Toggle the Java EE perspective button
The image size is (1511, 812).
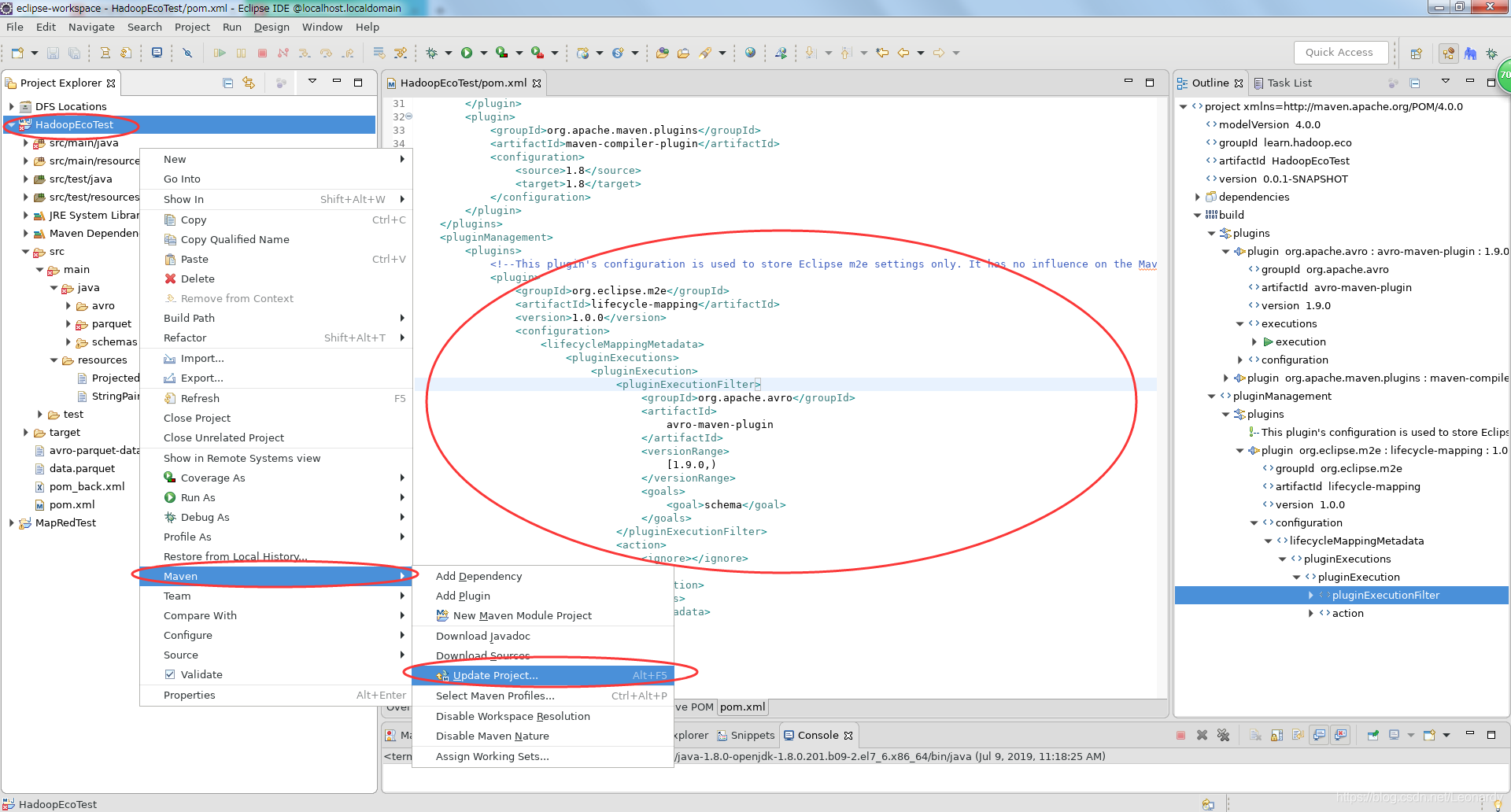pos(1448,54)
